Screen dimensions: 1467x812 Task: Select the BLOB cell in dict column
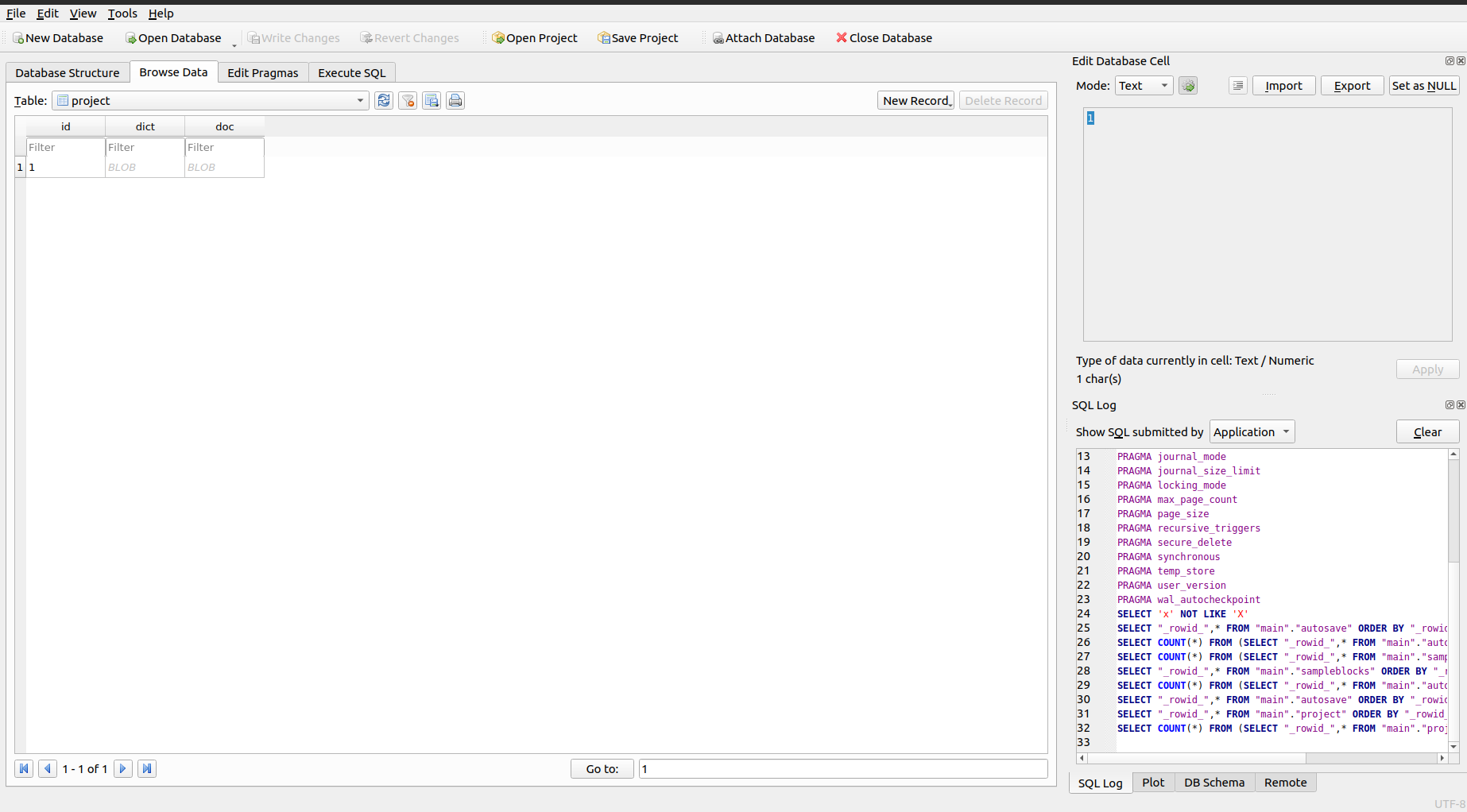tap(145, 168)
